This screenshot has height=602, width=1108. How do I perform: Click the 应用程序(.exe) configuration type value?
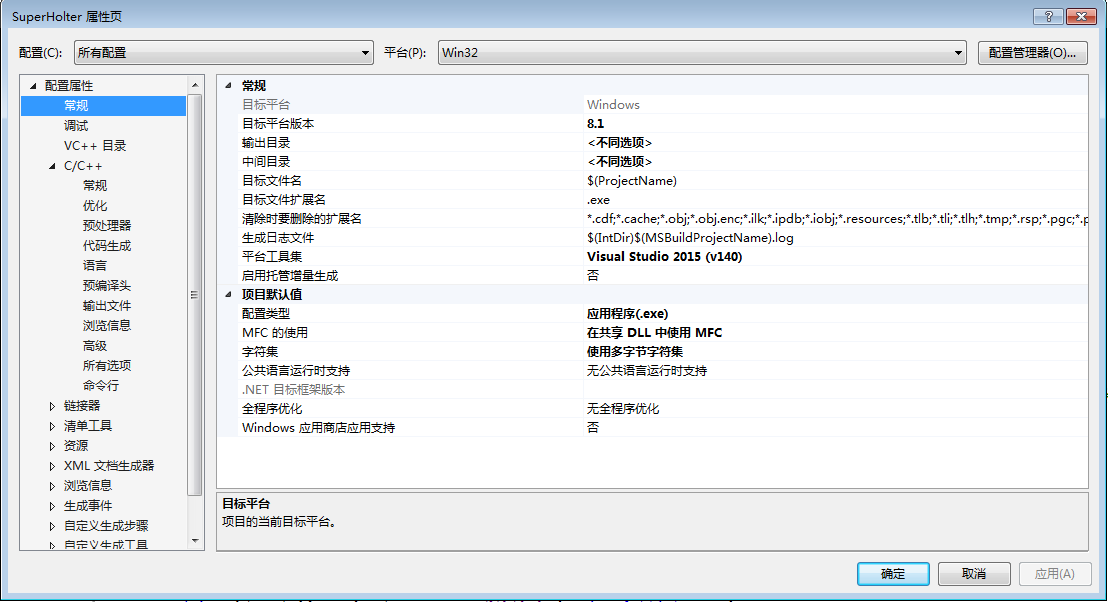[x=836, y=314]
